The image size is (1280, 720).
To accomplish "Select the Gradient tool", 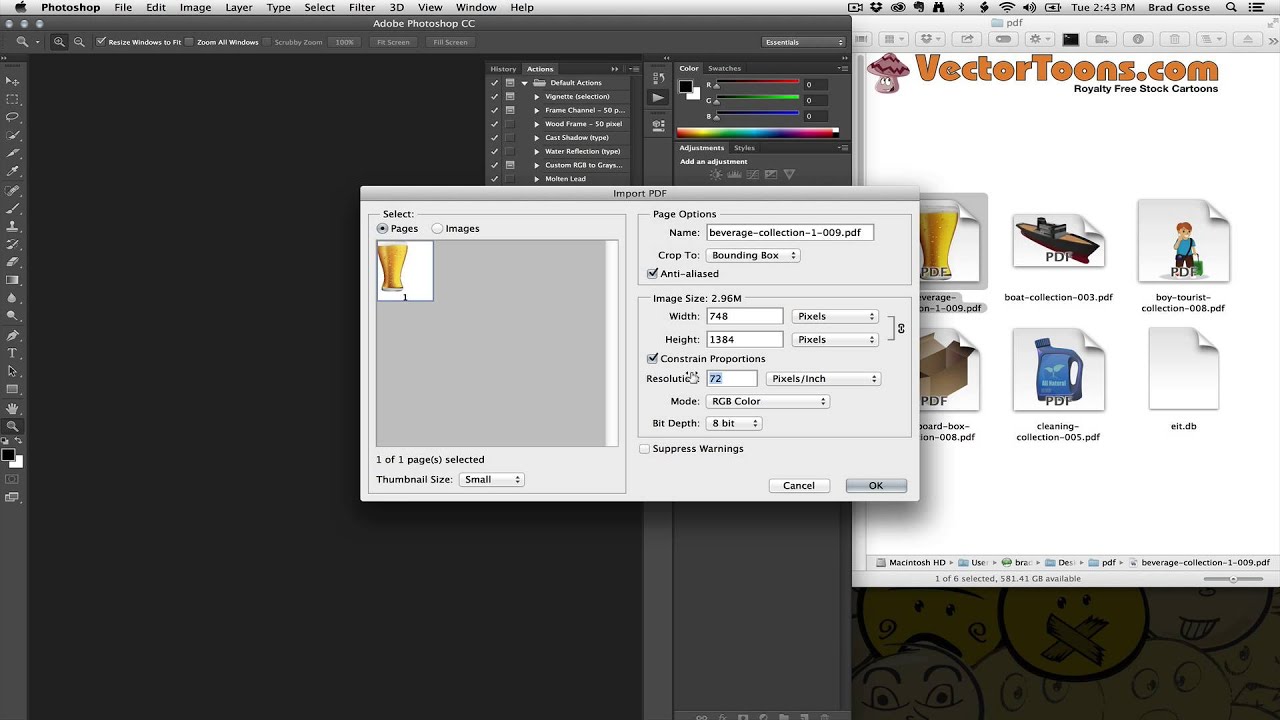I will (13, 280).
